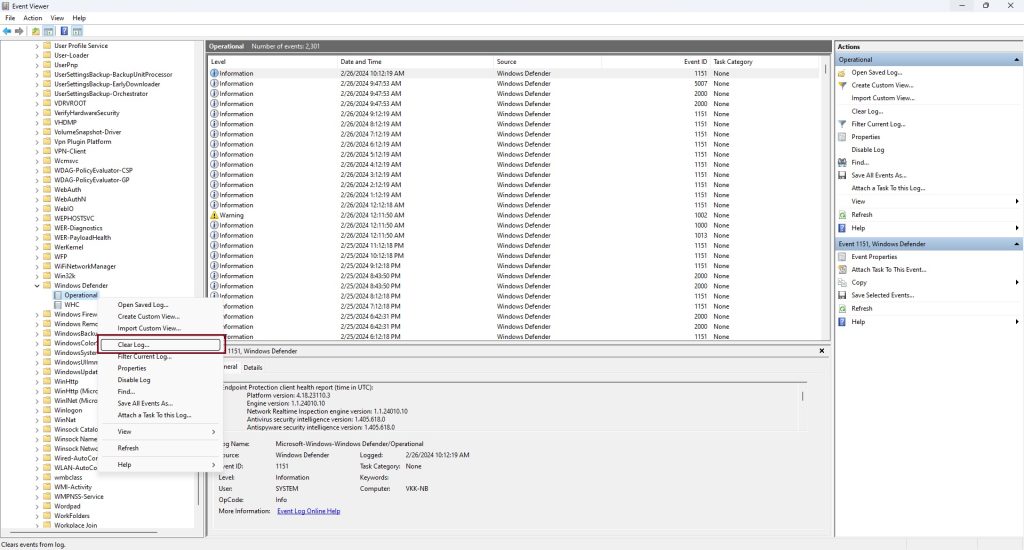The width and height of the screenshot is (1024, 550).
Task: Select the event with ID 1013
Action: coord(514,235)
